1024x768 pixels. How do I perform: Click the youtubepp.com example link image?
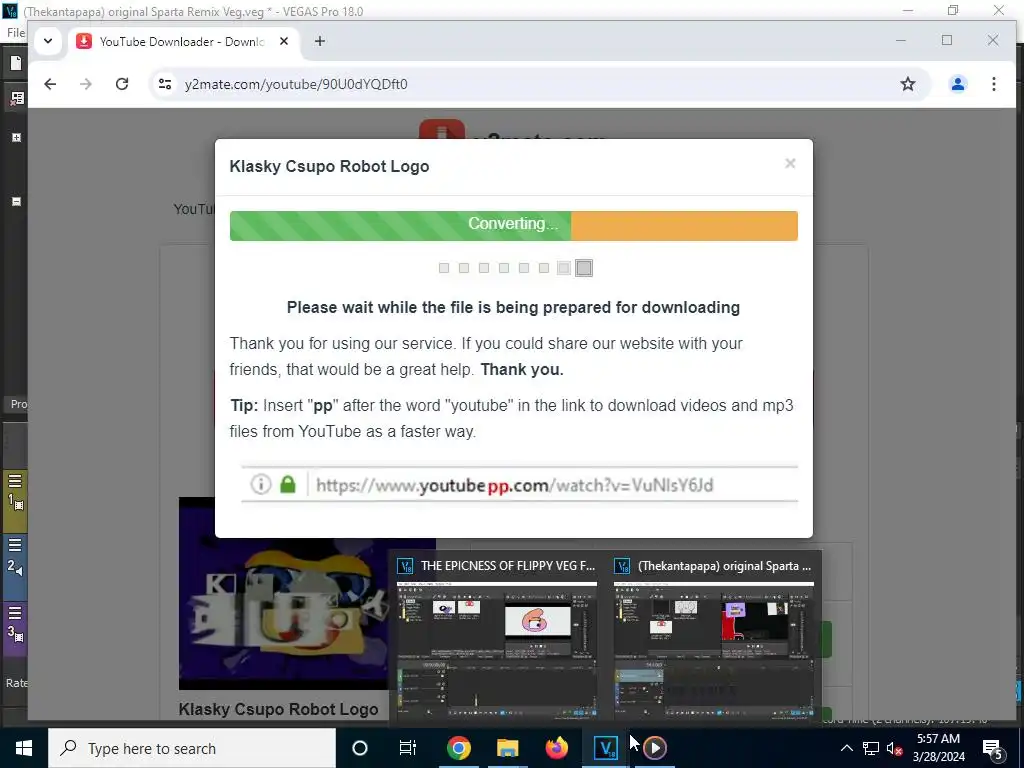coord(519,485)
